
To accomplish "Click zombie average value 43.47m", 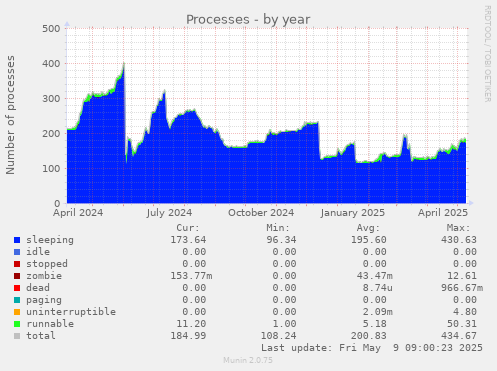I will pyautogui.click(x=375, y=276).
